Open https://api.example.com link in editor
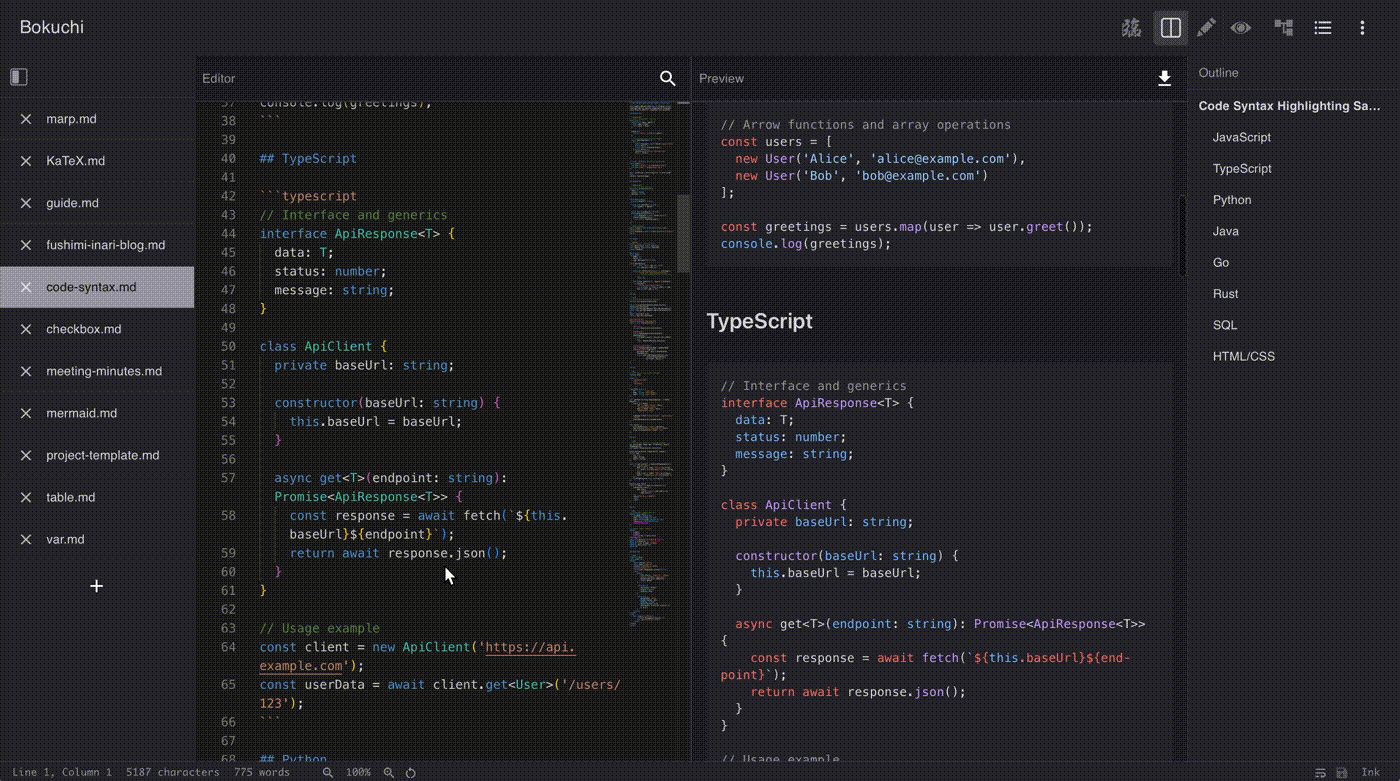The image size is (1400, 781). click(417, 656)
